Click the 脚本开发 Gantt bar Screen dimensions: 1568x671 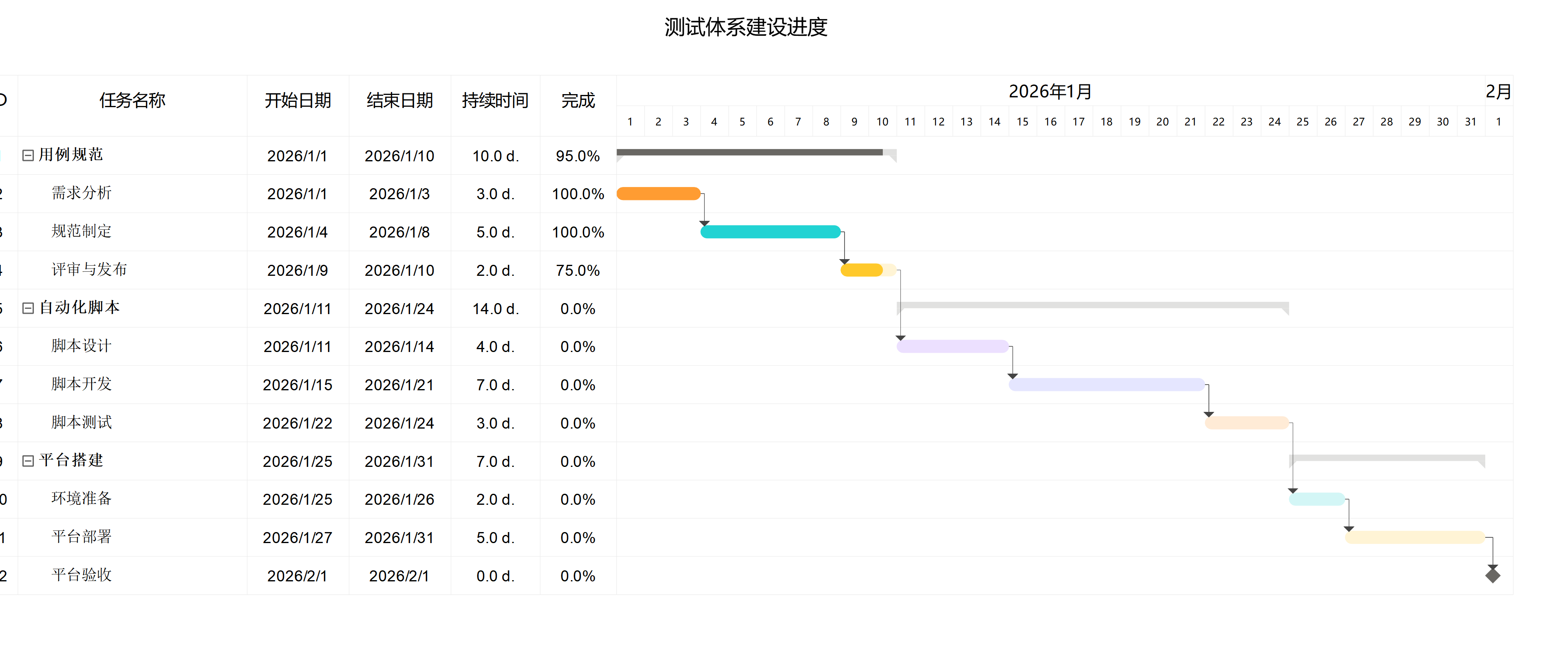pos(1106,385)
